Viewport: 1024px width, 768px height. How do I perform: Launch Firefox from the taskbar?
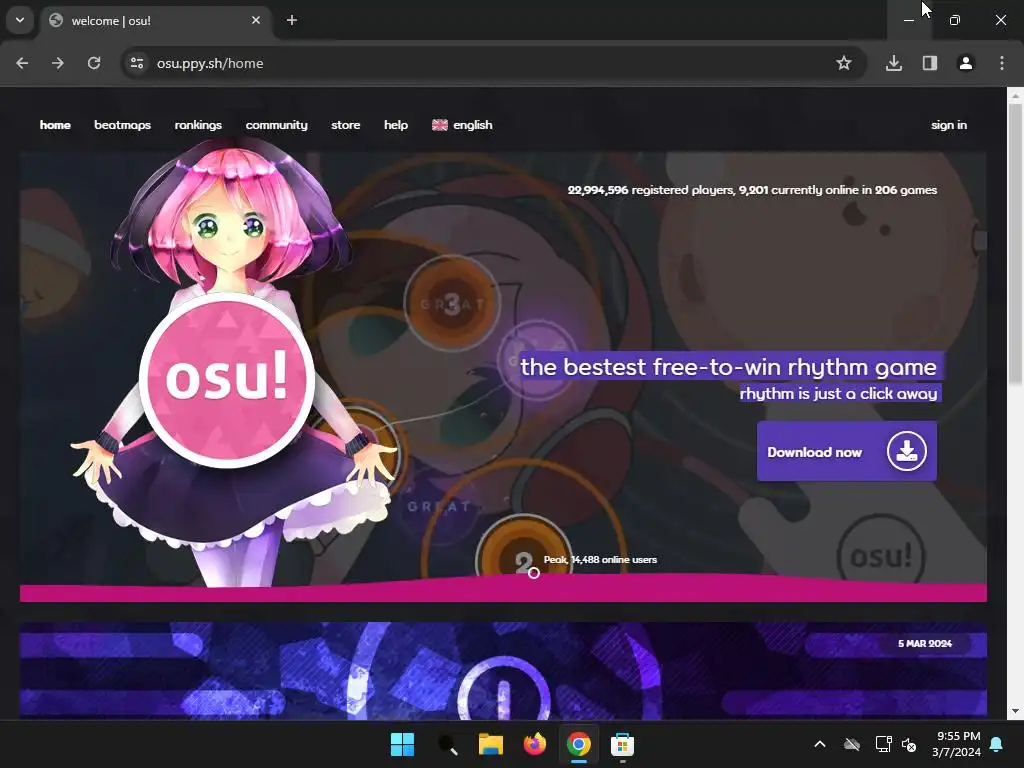pos(535,744)
